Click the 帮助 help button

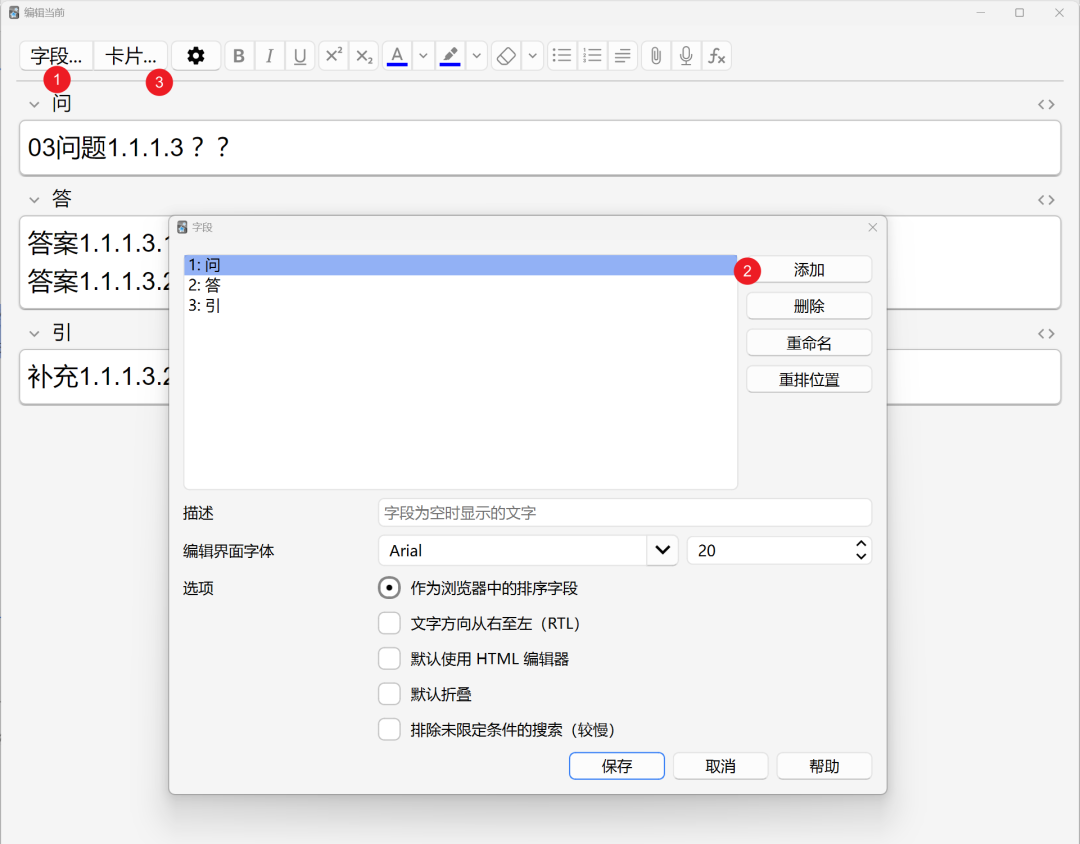(x=824, y=766)
